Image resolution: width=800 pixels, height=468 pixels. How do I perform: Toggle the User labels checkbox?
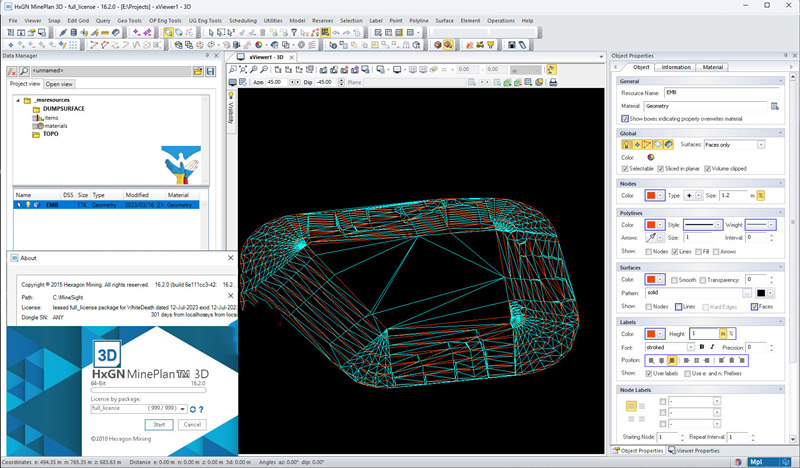[x=648, y=374]
